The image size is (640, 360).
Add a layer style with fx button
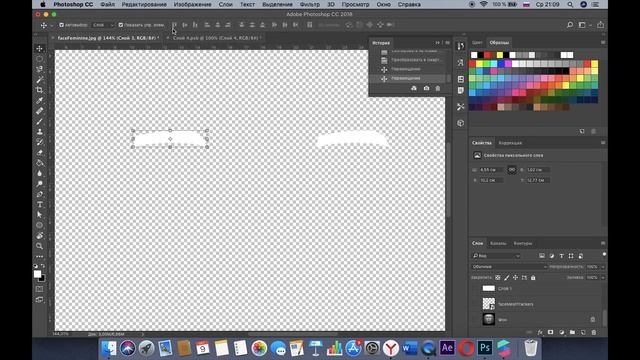pyautogui.click(x=540, y=333)
